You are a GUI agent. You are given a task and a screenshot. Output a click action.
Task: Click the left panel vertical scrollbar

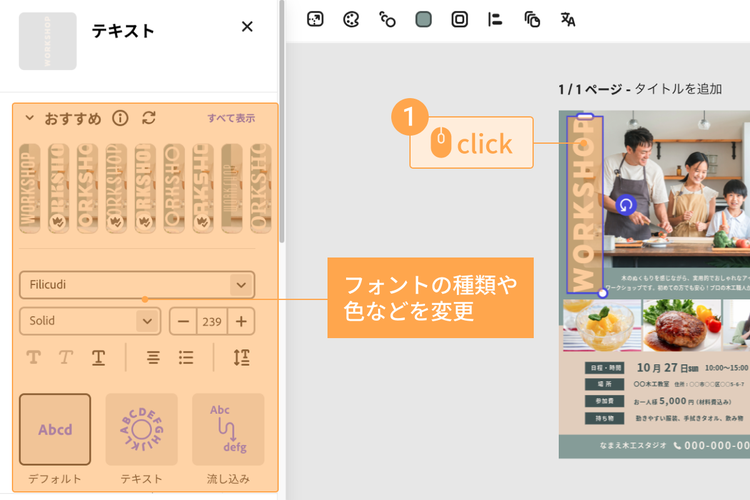[x=282, y=122]
